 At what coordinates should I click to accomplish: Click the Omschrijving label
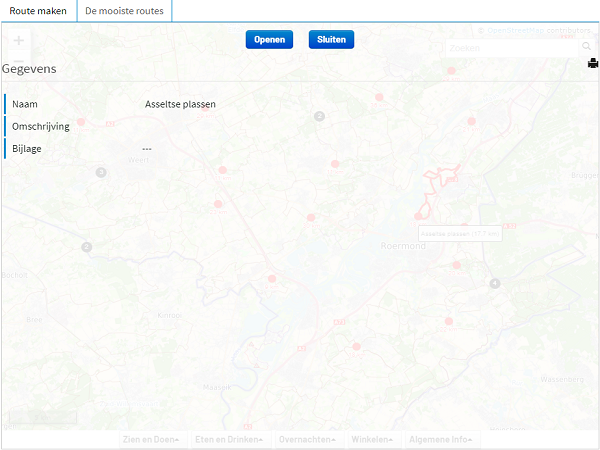(41, 126)
